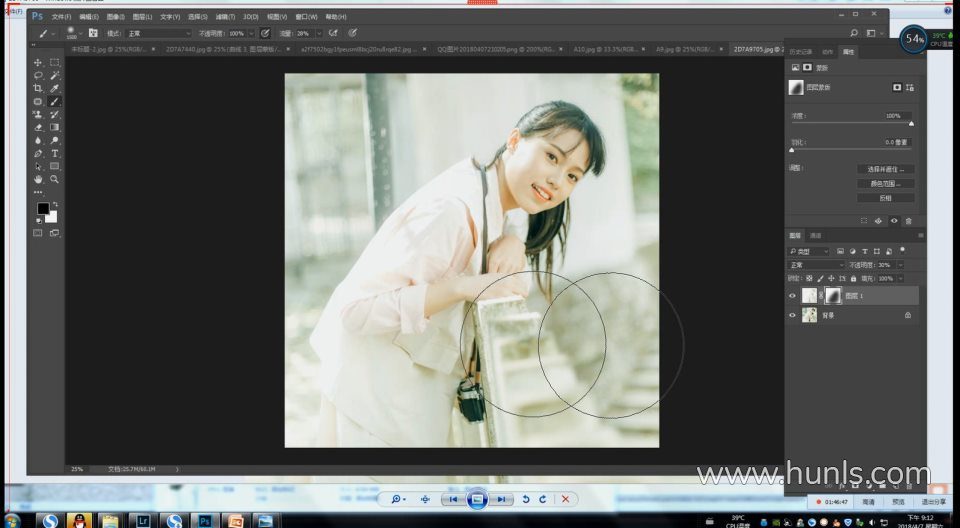Image resolution: width=960 pixels, height=528 pixels.
Task: Open the layer opacity 30% dropdown arrow
Action: pyautogui.click(x=900, y=265)
